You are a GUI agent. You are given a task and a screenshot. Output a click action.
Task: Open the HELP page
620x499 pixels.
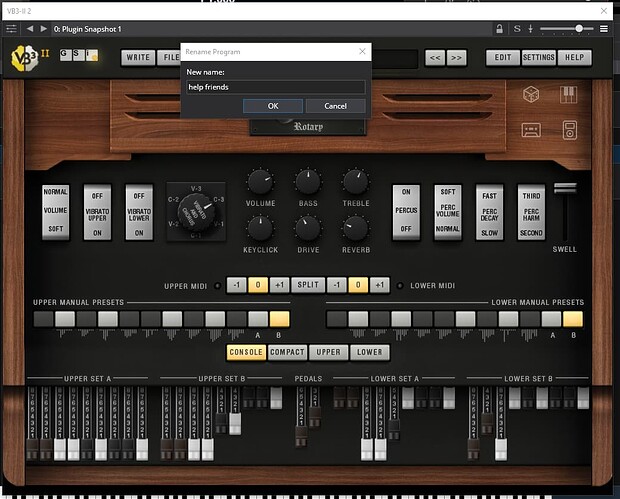click(575, 58)
